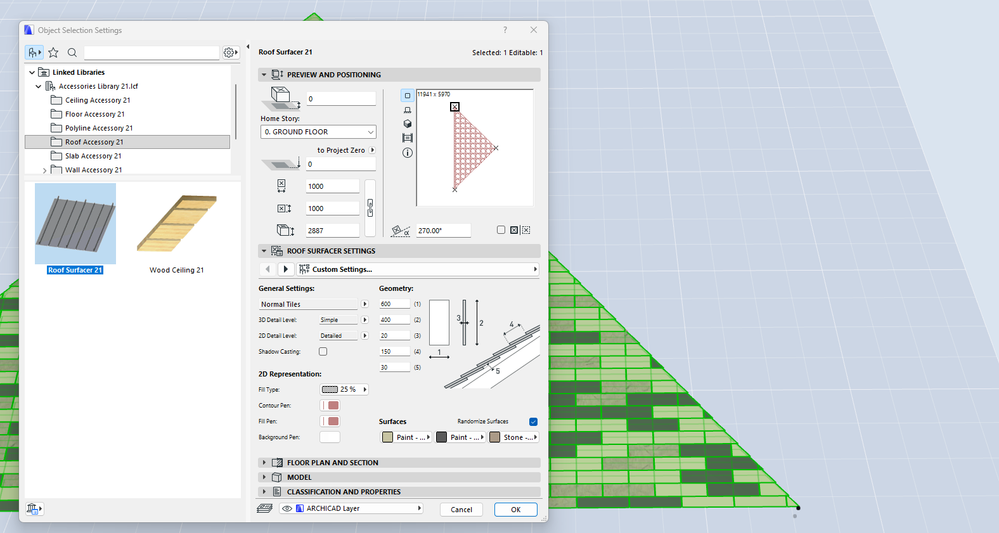Viewport: 999px width, 533px height.
Task: Select the Roof Accessory 21 folder
Action: point(127,142)
